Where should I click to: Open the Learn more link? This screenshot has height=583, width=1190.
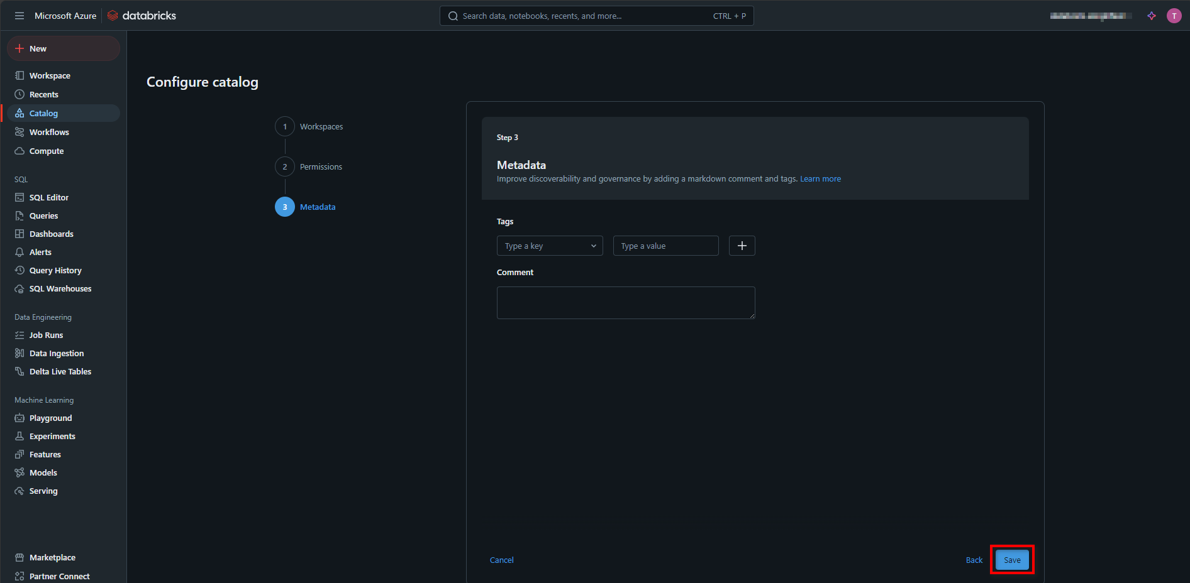(x=820, y=179)
